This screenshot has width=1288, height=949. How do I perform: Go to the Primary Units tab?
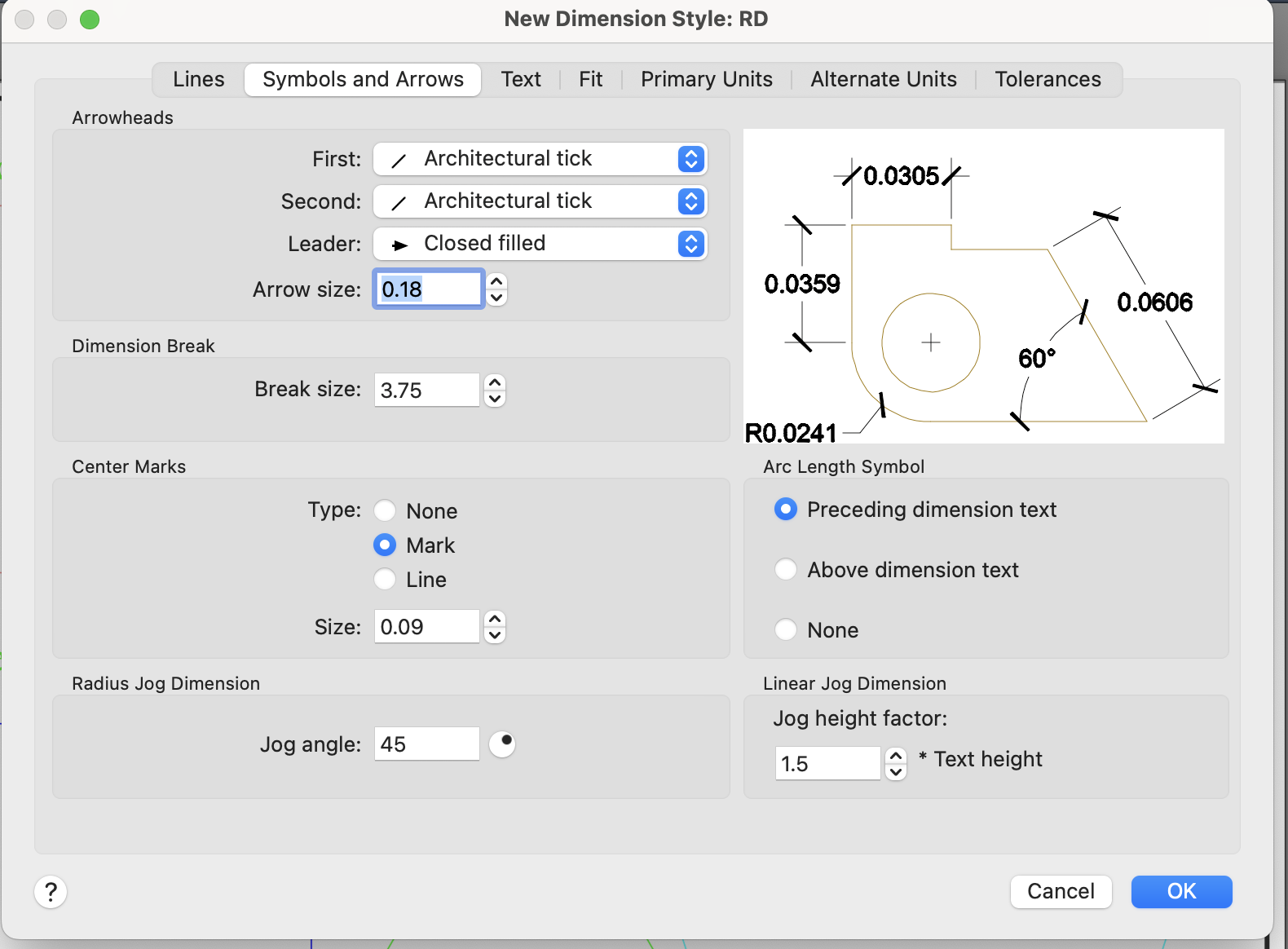pos(706,79)
